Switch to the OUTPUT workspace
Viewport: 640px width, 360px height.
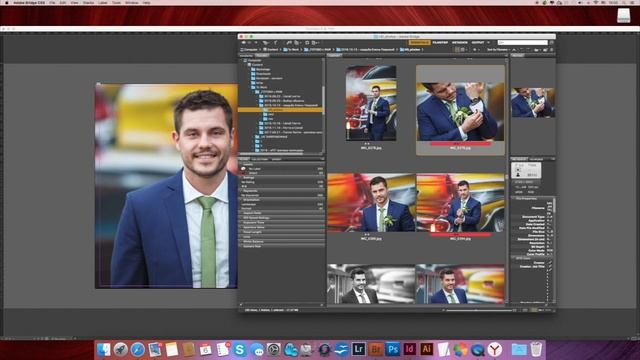[x=478, y=42]
